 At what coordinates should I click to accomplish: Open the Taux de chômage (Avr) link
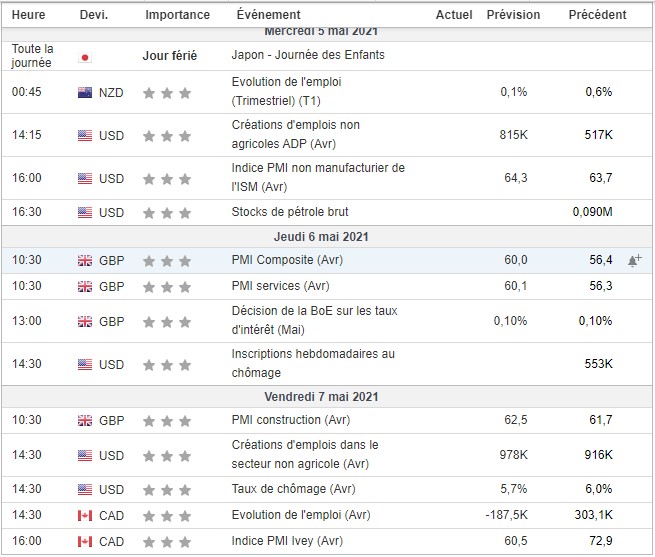point(292,490)
